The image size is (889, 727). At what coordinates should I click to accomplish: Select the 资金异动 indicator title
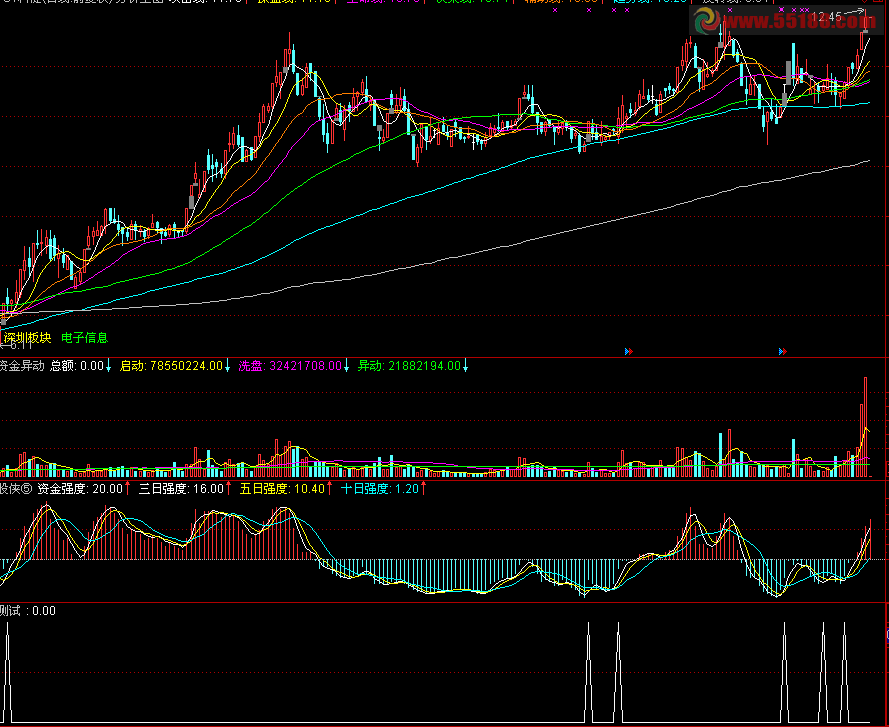(22, 366)
